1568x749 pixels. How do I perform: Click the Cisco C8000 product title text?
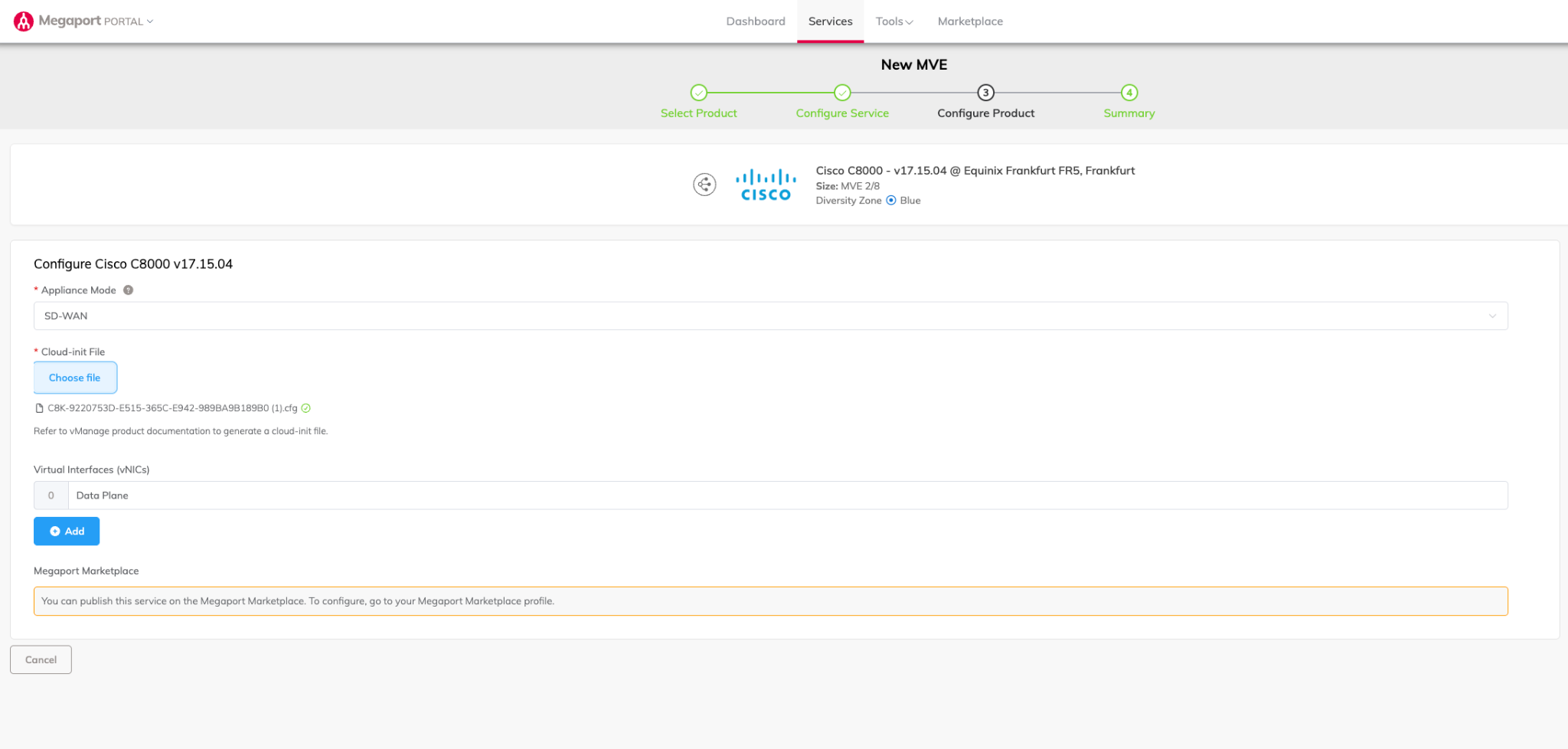pyautogui.click(x=975, y=171)
